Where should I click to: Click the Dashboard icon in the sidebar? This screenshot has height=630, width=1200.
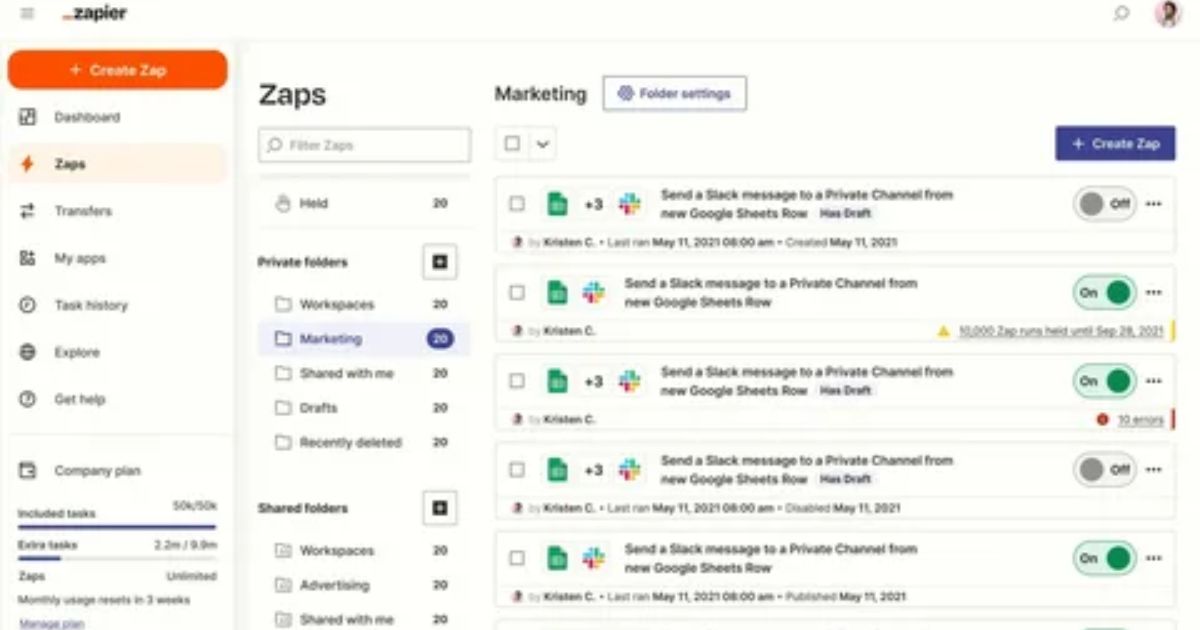click(28, 117)
